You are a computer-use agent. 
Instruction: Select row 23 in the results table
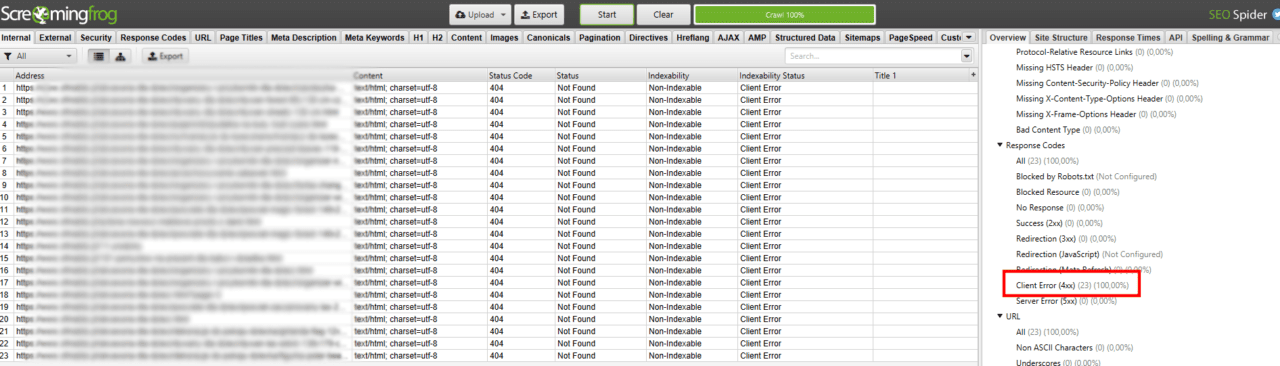pyautogui.click(x=489, y=356)
